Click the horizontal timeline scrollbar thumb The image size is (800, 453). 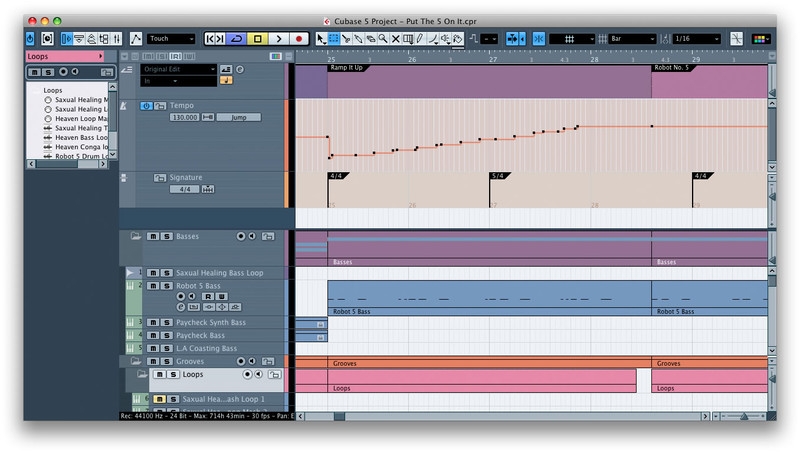(339, 416)
